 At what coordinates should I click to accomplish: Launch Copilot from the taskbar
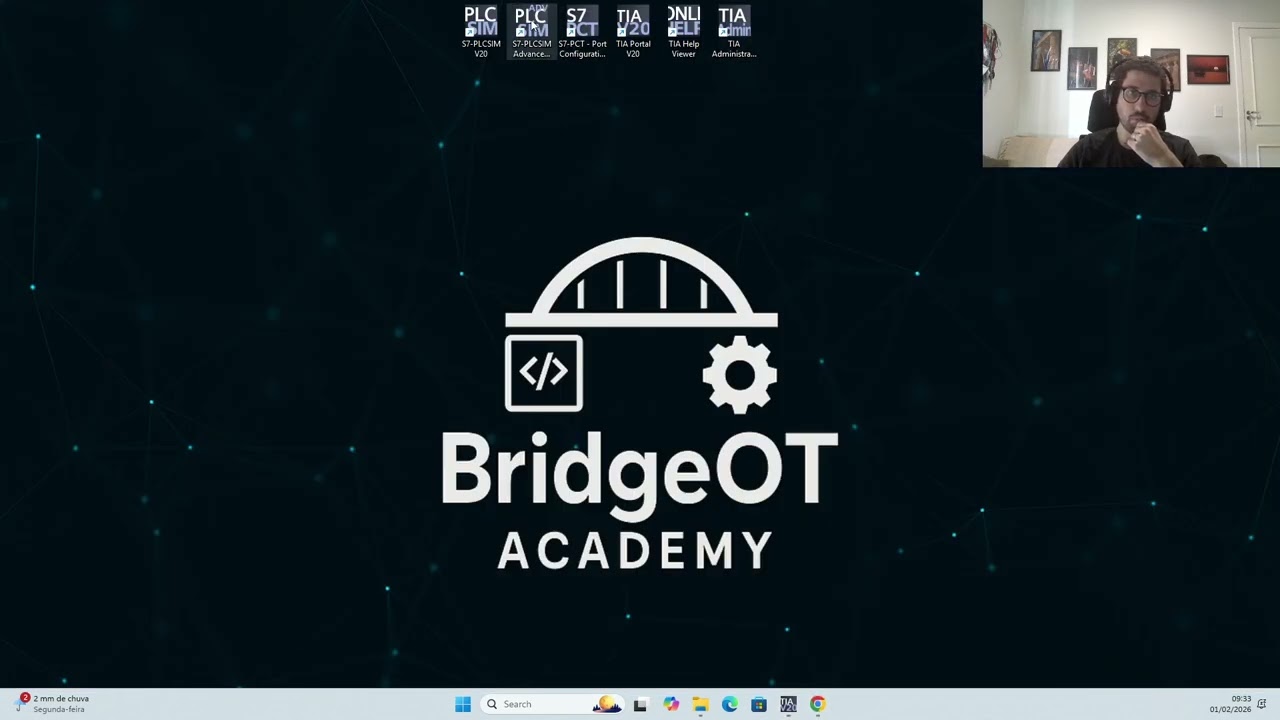pos(670,704)
